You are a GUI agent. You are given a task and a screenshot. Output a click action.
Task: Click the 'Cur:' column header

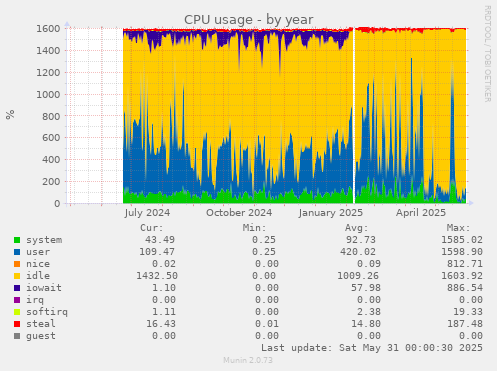[x=152, y=228]
